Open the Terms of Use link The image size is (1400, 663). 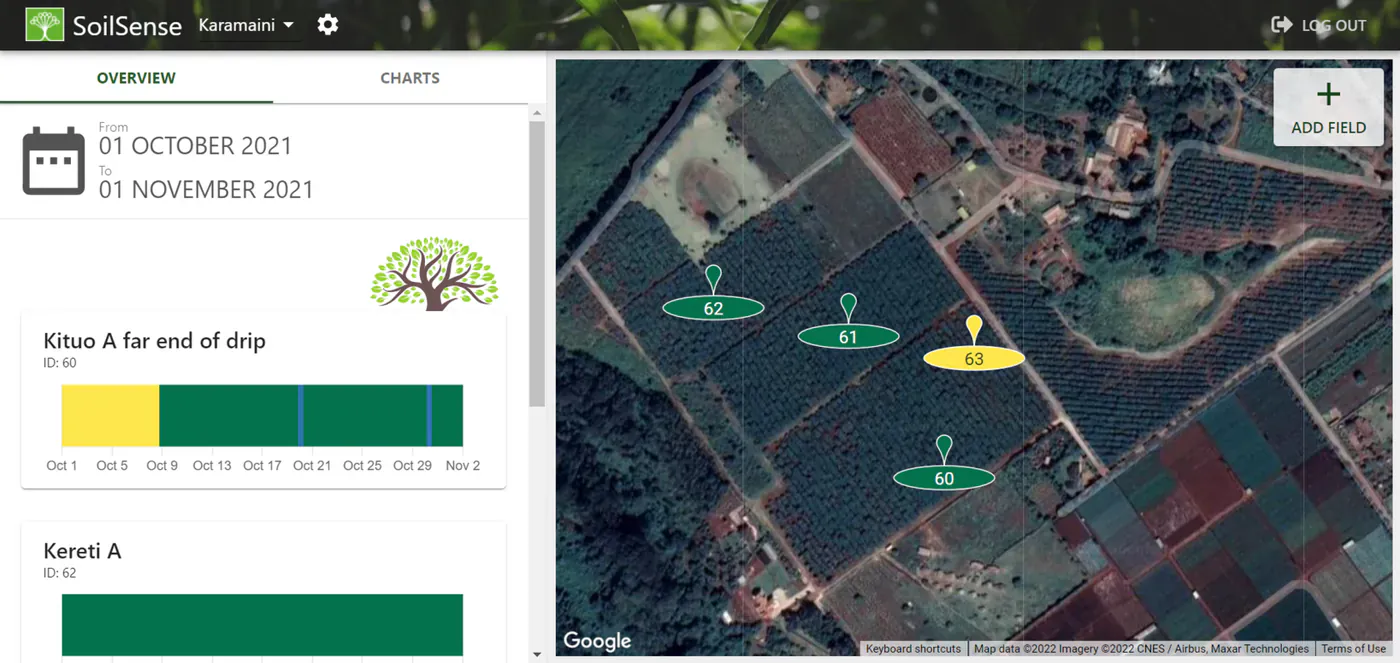pyautogui.click(x=1353, y=649)
